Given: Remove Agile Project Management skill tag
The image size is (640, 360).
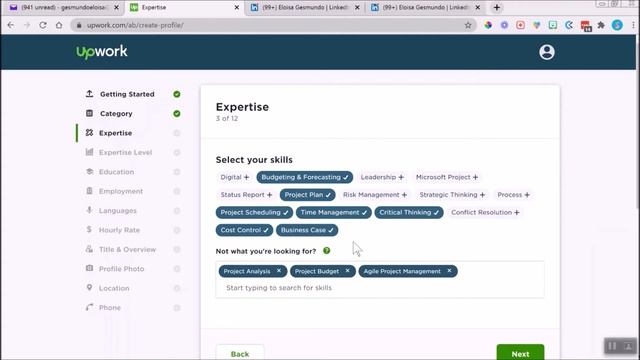Looking at the screenshot, I should (x=449, y=271).
